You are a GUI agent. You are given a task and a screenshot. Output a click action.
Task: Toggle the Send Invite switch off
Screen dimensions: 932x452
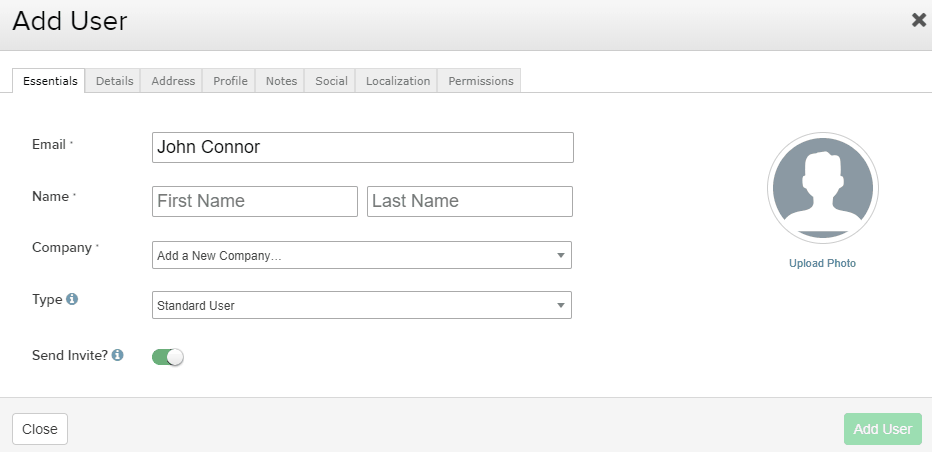[168, 357]
